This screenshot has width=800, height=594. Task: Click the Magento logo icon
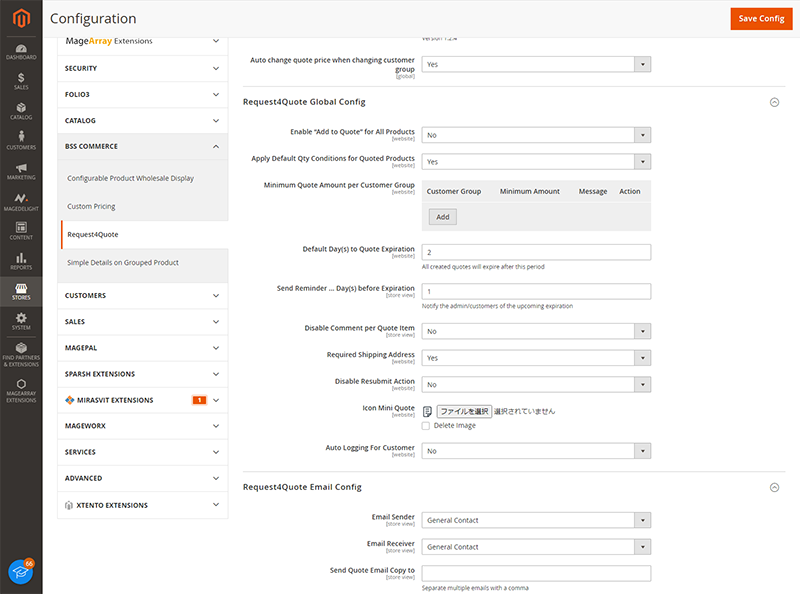[x=21, y=18]
